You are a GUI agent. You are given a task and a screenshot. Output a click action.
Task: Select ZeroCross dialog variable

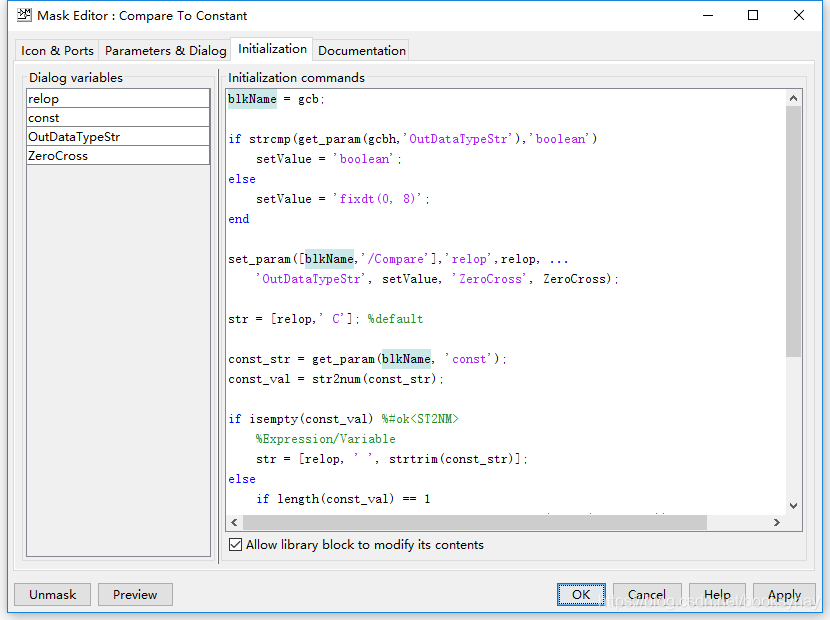(x=118, y=156)
